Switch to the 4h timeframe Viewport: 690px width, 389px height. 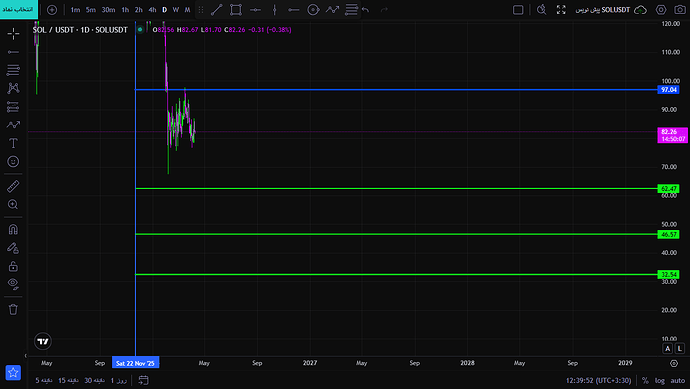[x=152, y=10]
